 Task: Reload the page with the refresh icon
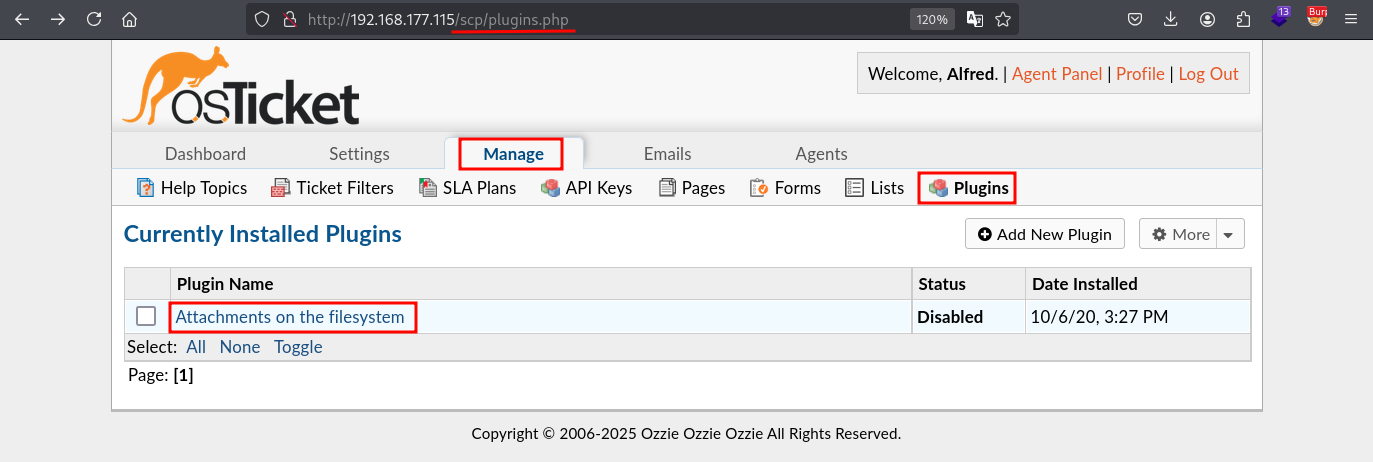click(x=94, y=19)
